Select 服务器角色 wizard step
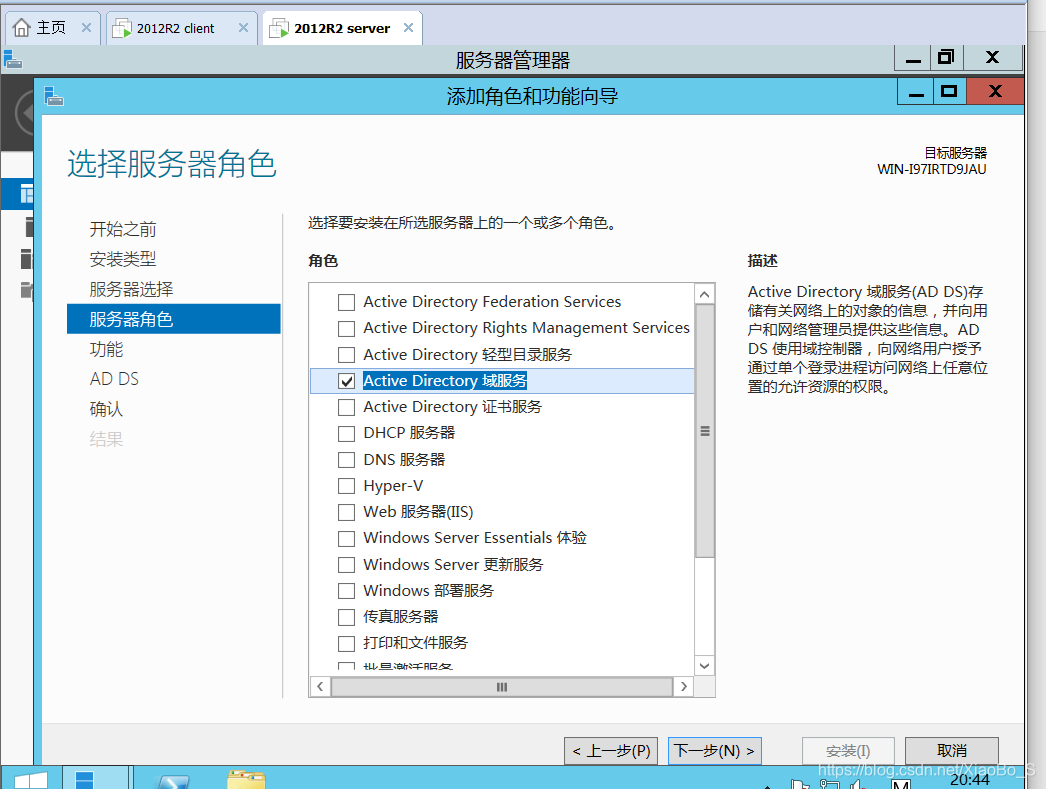 coord(173,319)
